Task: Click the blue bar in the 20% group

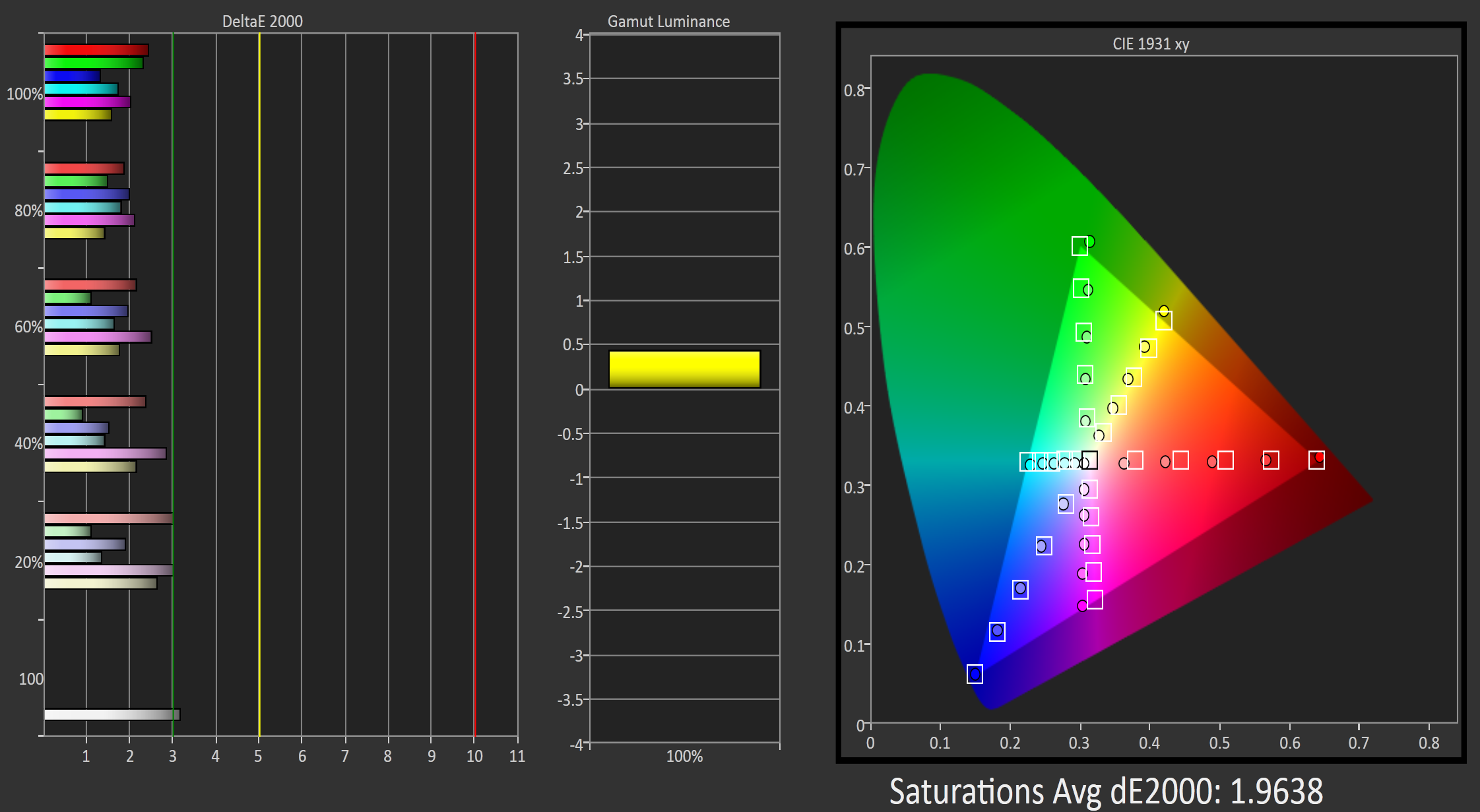Action: (x=84, y=544)
